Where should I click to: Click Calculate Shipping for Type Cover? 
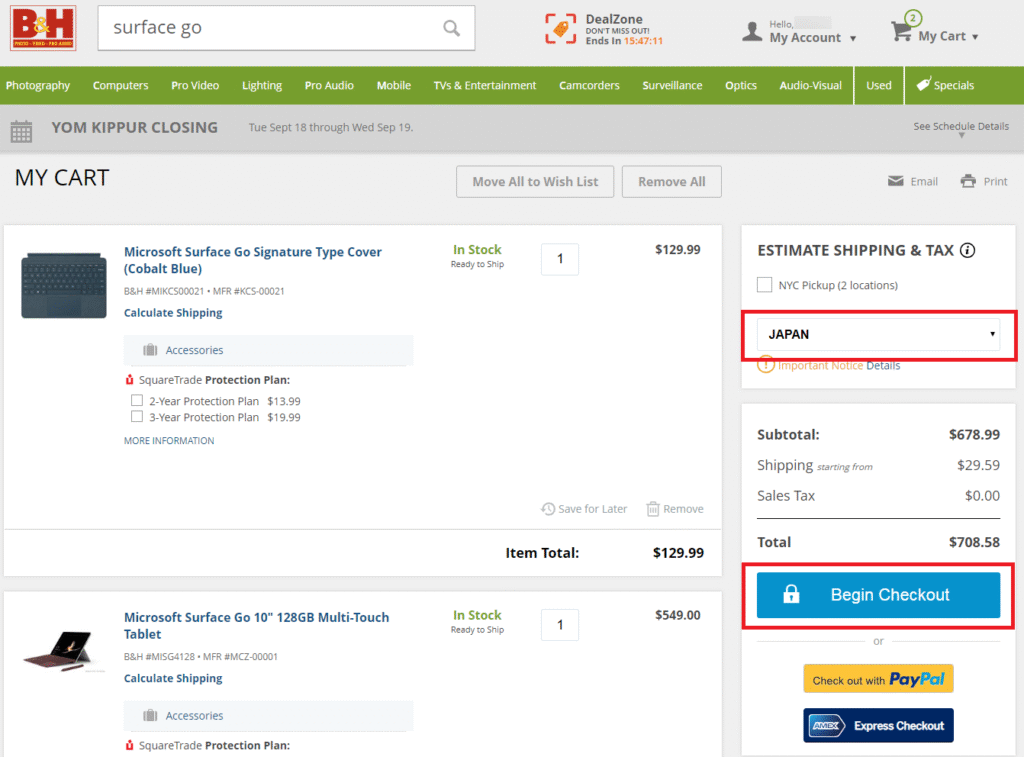coord(173,313)
